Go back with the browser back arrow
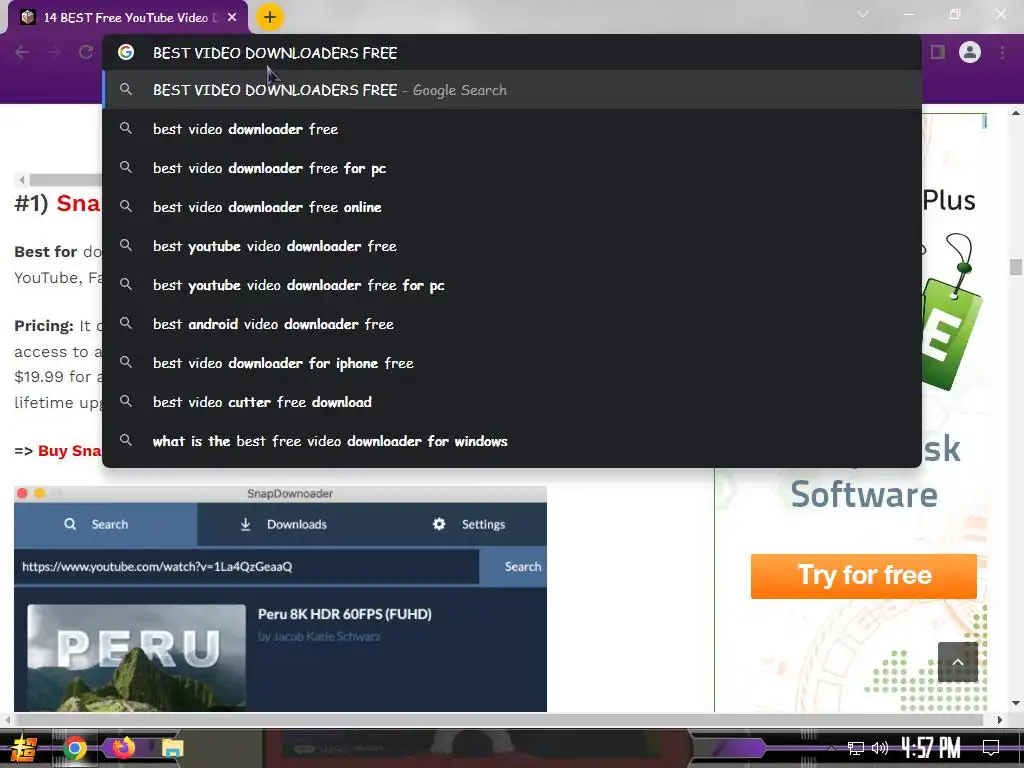The height and width of the screenshot is (768, 1024). click(22, 52)
